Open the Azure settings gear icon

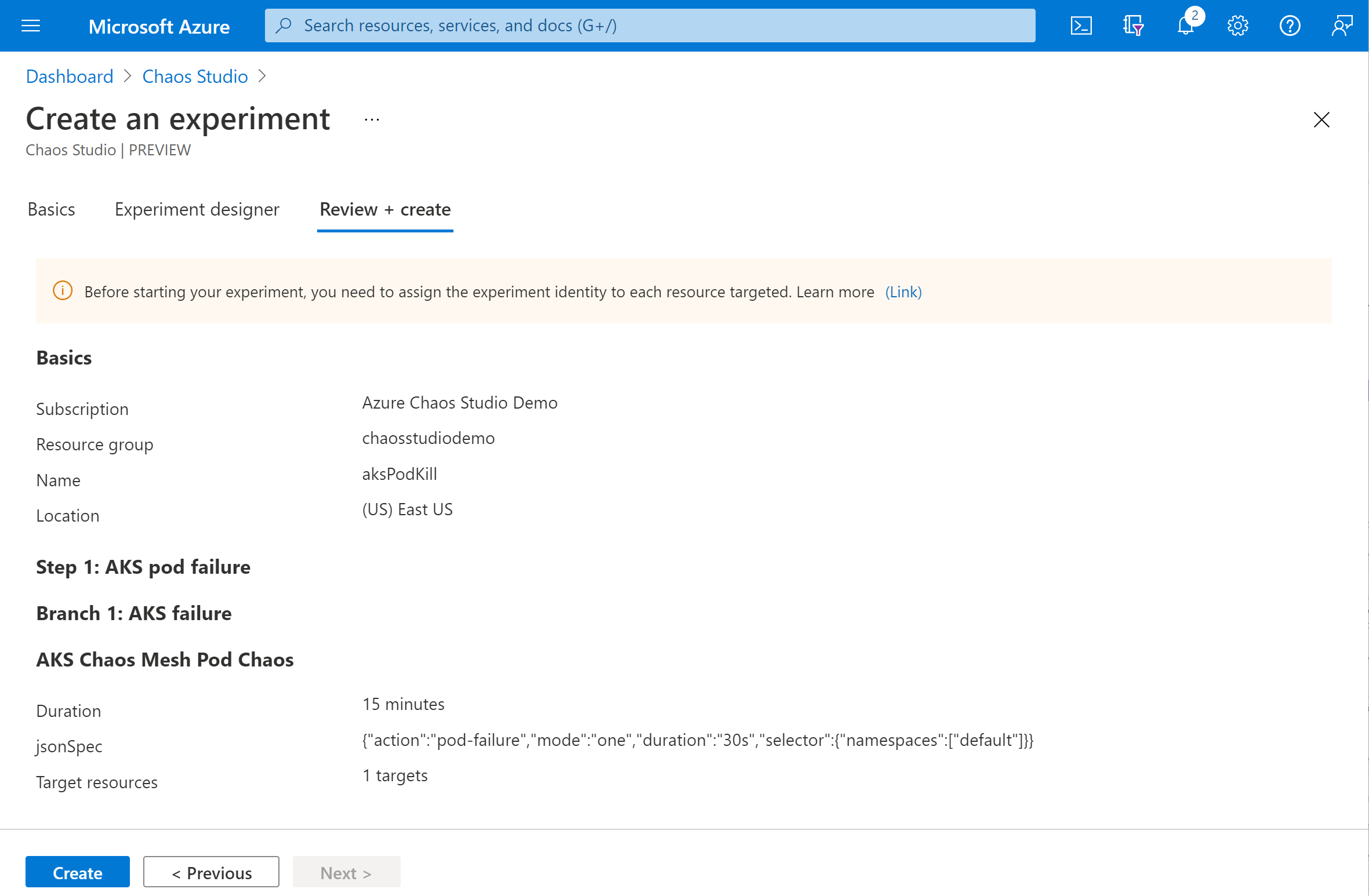pos(1238,25)
